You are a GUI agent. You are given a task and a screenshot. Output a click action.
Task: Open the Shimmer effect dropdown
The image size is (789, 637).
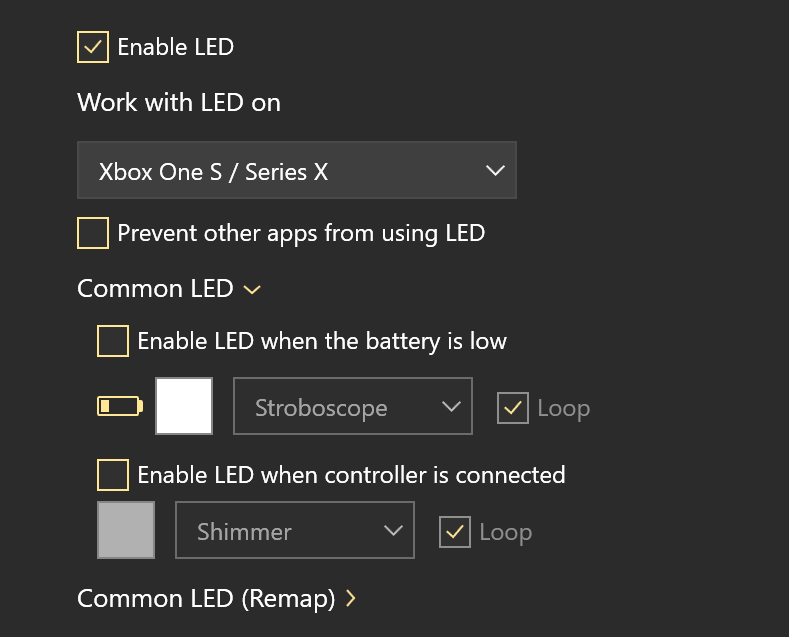click(x=294, y=531)
